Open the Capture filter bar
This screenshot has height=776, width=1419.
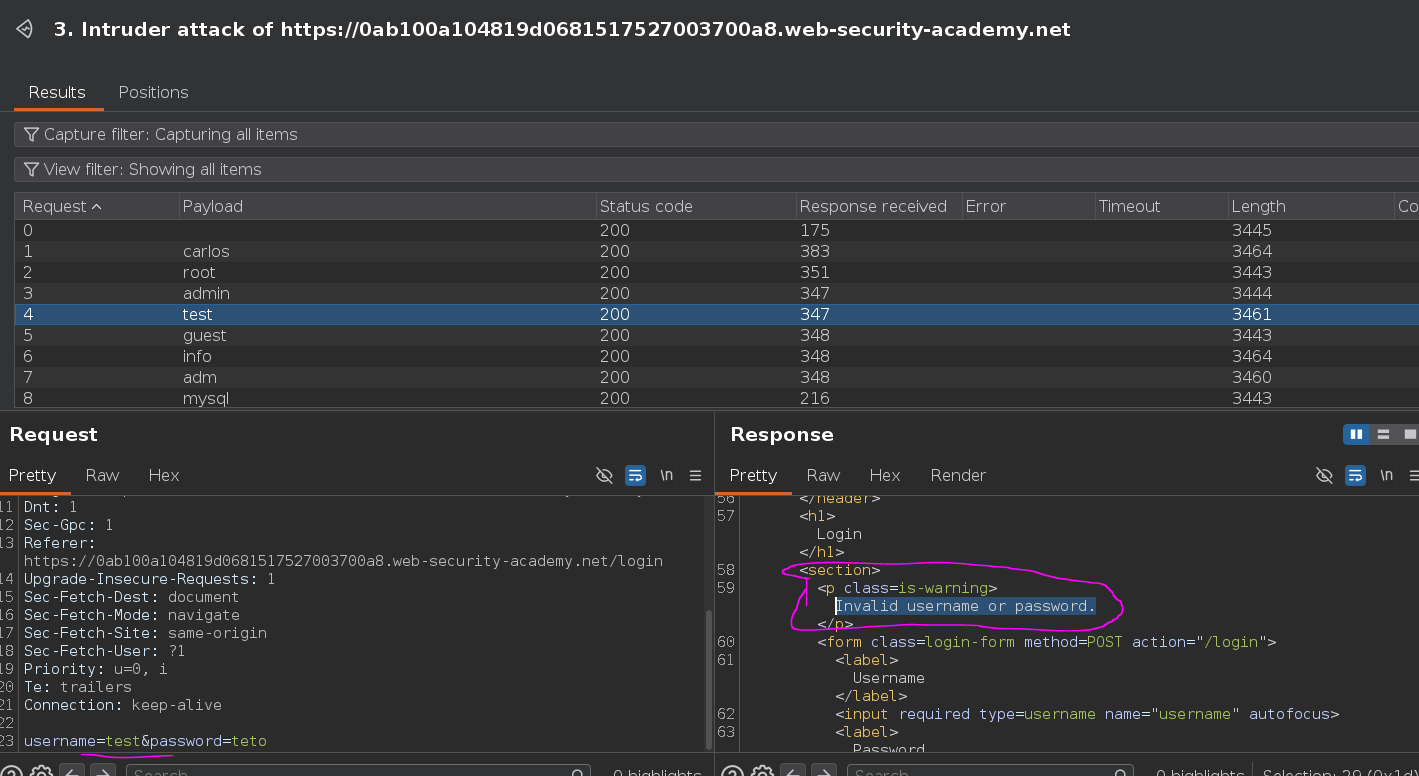point(716,134)
